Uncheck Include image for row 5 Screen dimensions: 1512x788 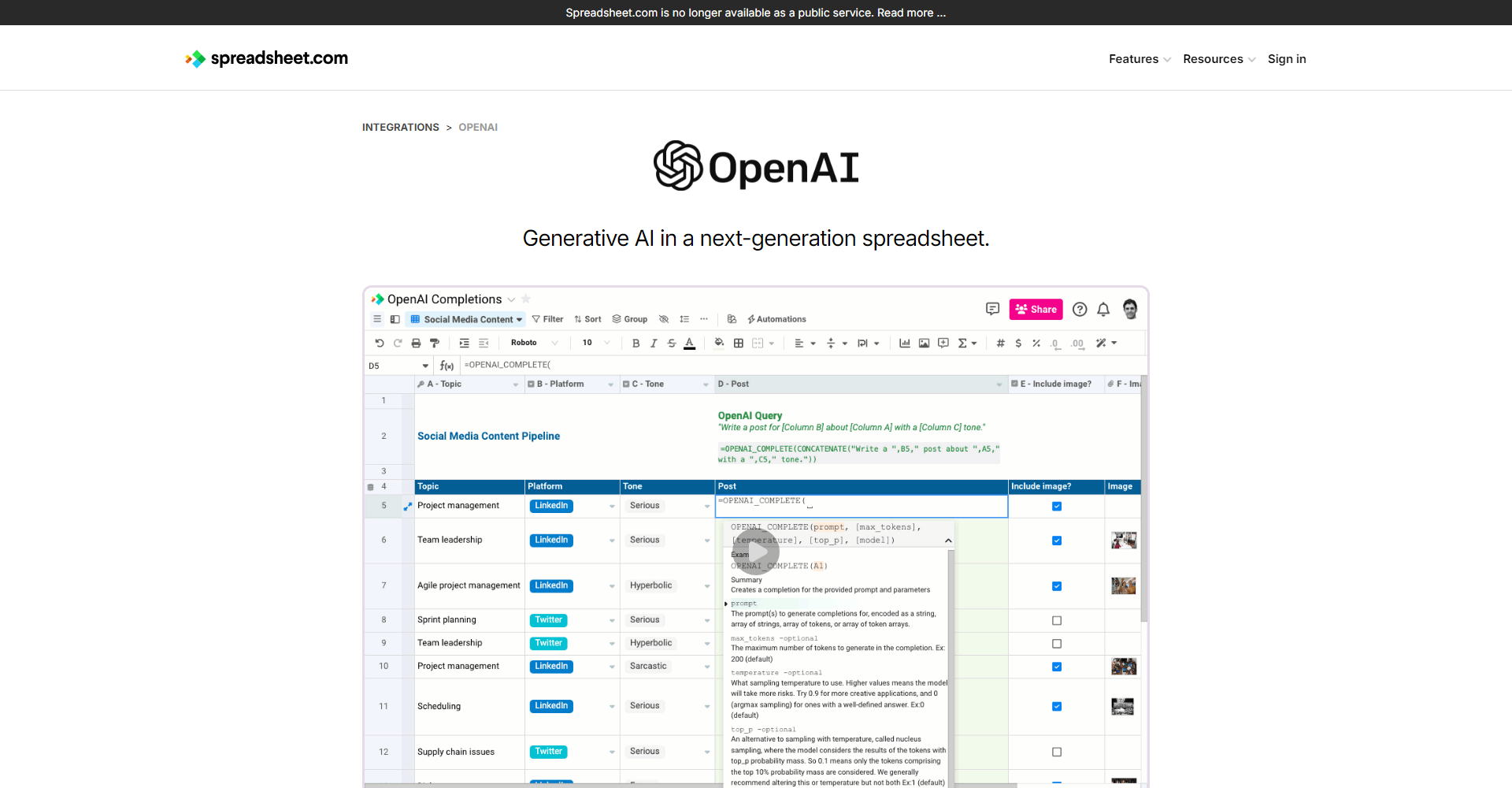[x=1057, y=507]
